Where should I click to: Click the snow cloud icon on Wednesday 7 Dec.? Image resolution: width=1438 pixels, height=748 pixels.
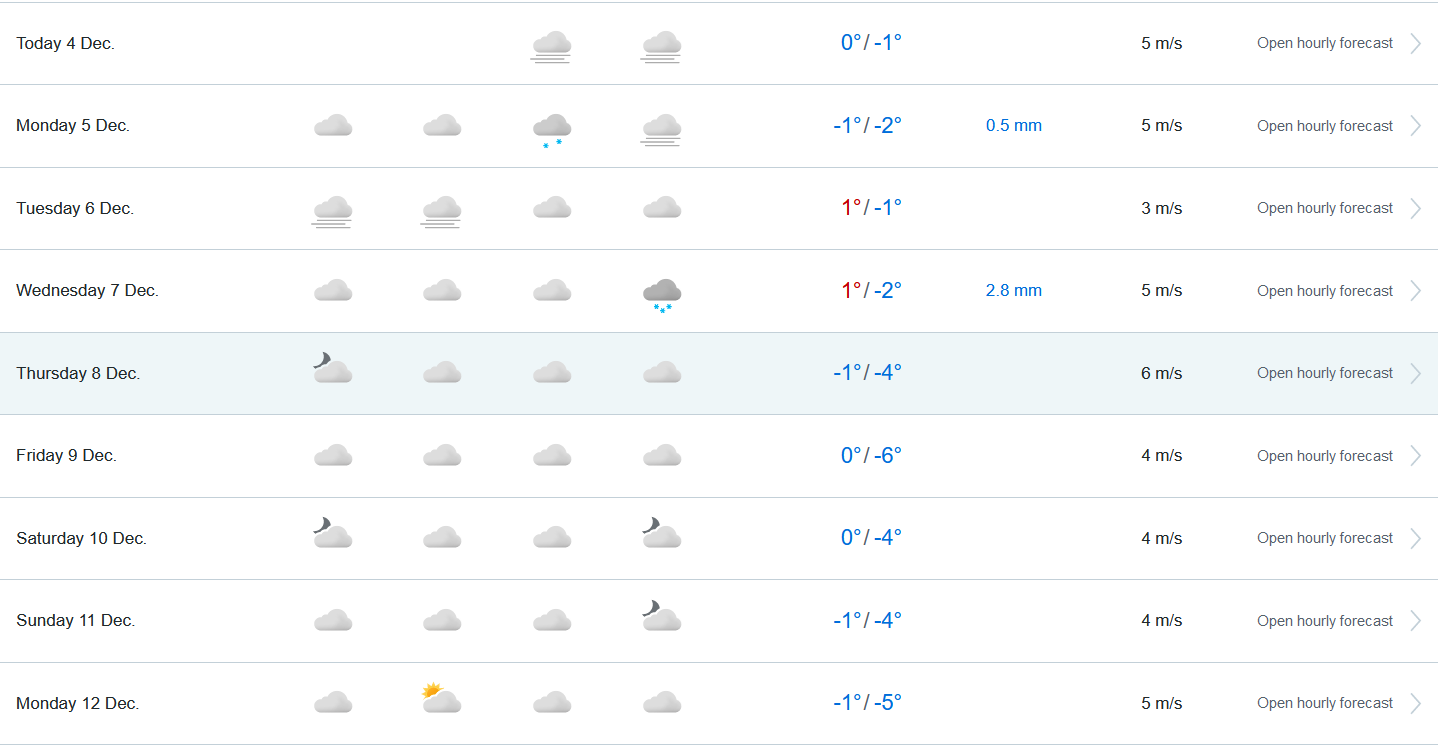coord(662,294)
